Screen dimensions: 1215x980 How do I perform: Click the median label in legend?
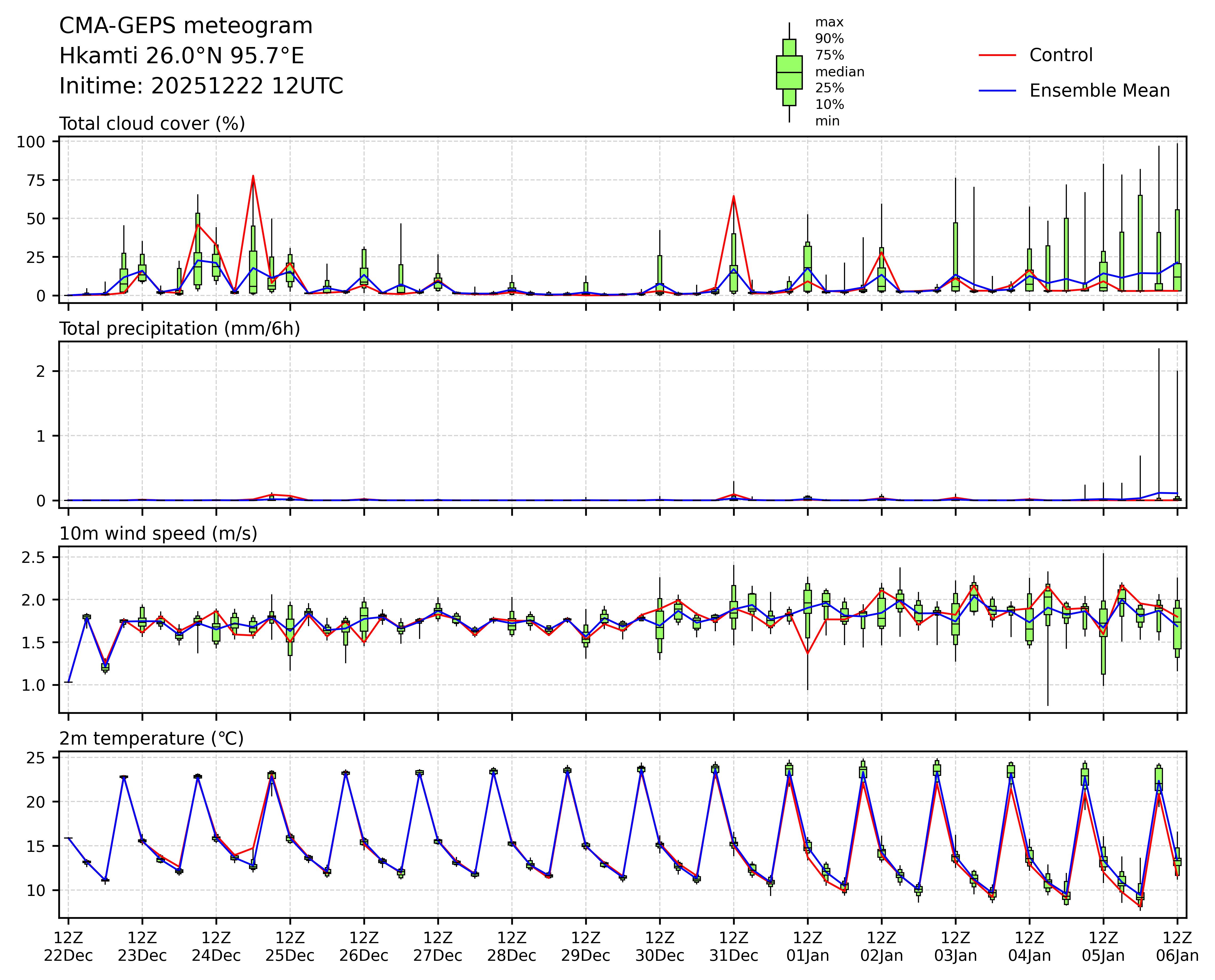[x=839, y=72]
